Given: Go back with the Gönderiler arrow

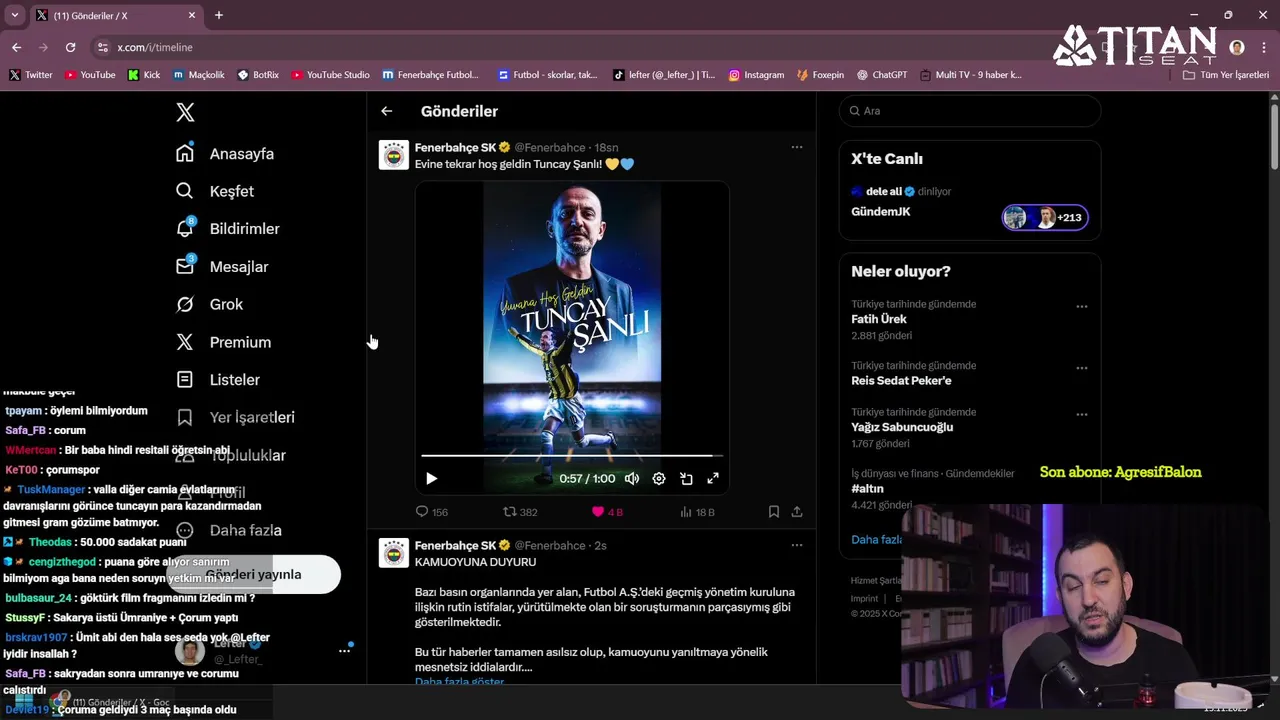Looking at the screenshot, I should pyautogui.click(x=387, y=111).
